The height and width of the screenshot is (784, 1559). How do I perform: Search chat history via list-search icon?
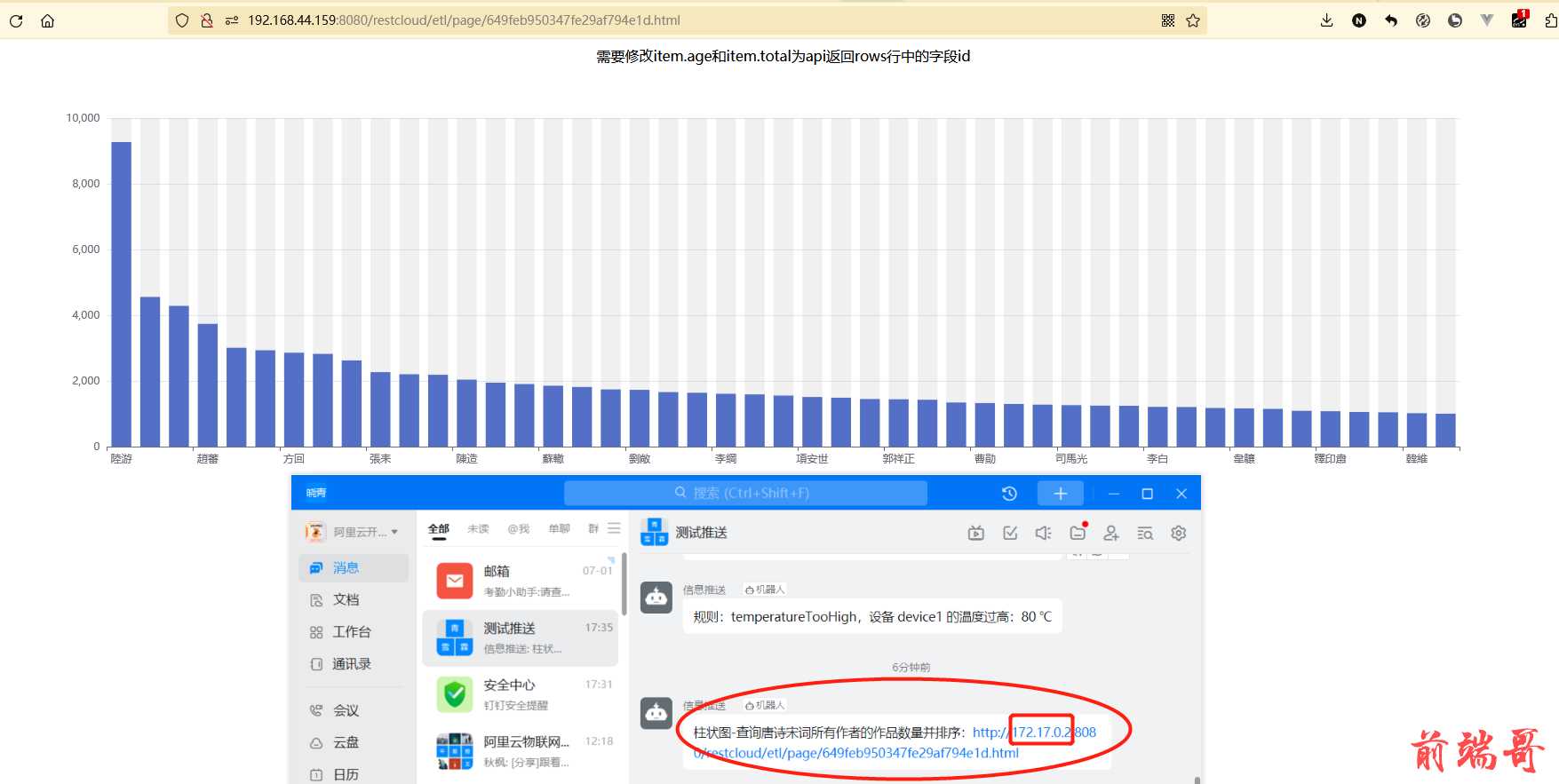1145,533
